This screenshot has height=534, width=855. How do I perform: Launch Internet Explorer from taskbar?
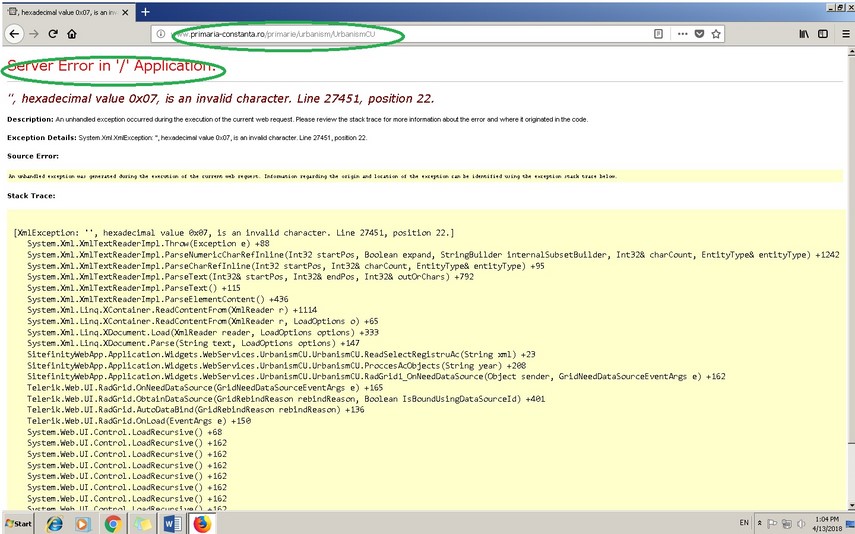(x=54, y=523)
